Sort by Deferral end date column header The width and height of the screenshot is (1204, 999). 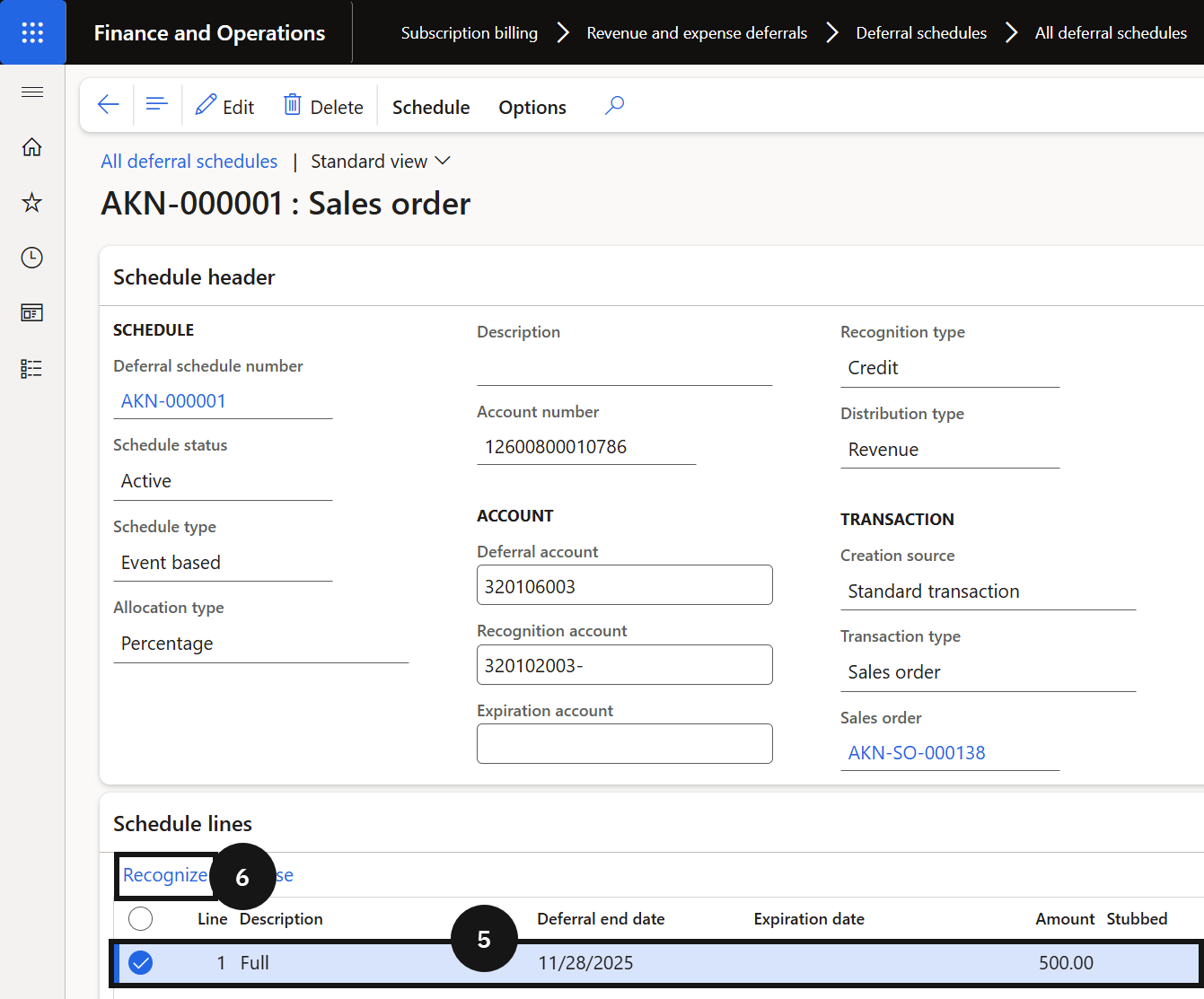point(601,919)
